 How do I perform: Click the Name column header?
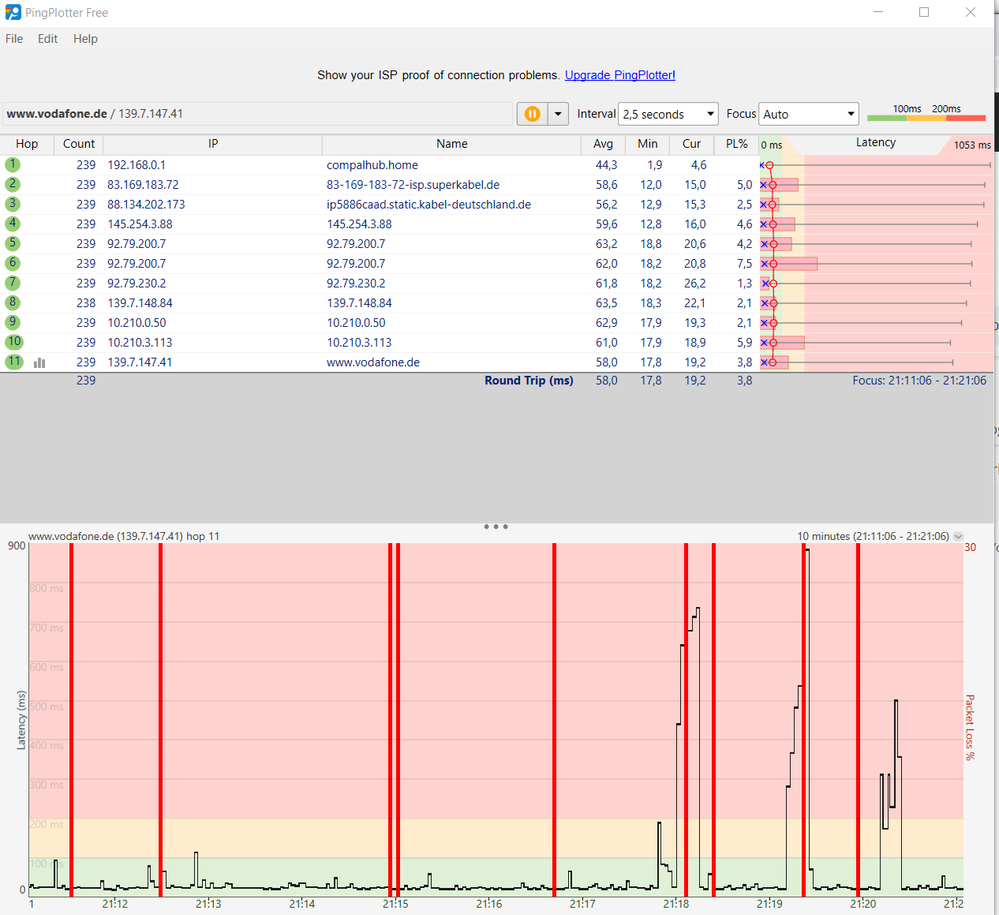click(452, 144)
